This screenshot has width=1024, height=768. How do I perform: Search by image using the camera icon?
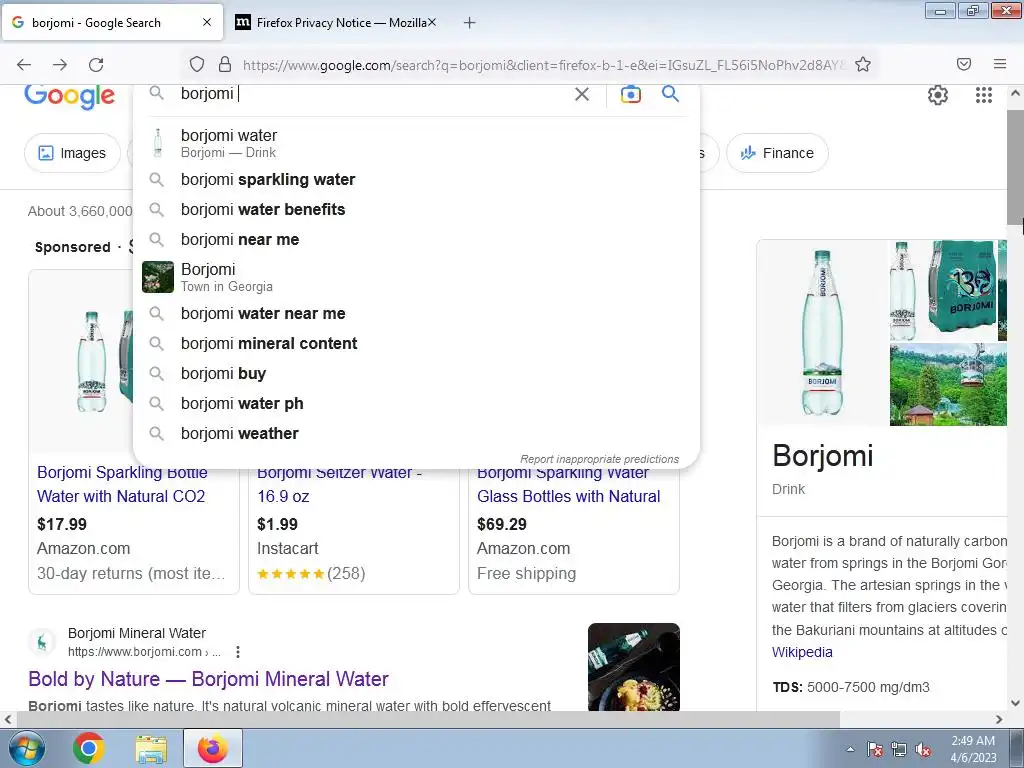(x=630, y=94)
